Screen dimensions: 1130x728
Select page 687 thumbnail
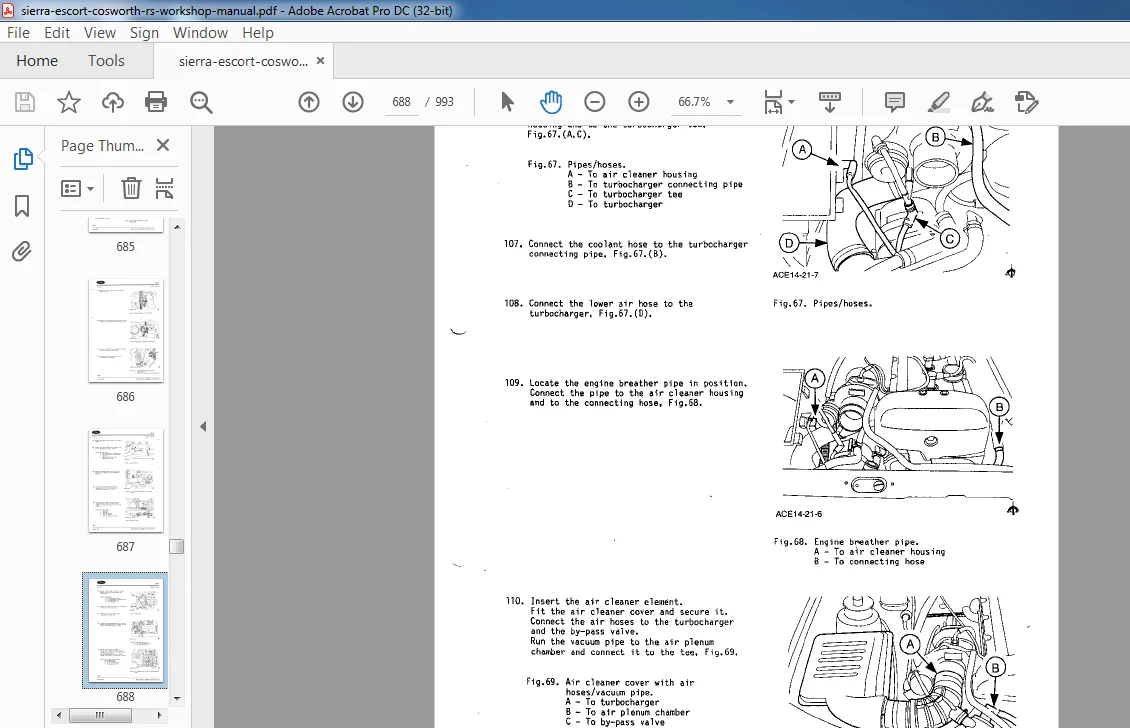pyautogui.click(x=125, y=481)
